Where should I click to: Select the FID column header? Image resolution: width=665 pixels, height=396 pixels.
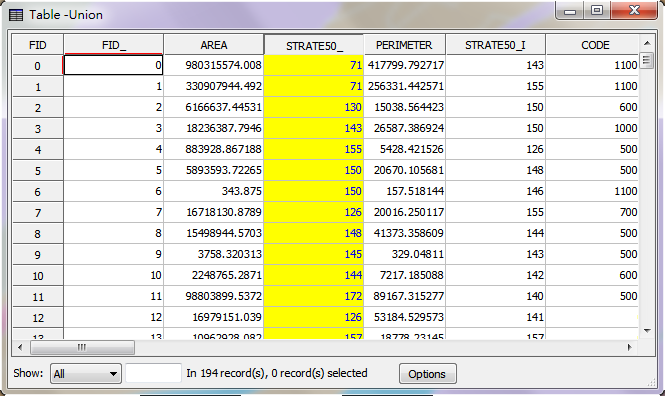point(38,45)
